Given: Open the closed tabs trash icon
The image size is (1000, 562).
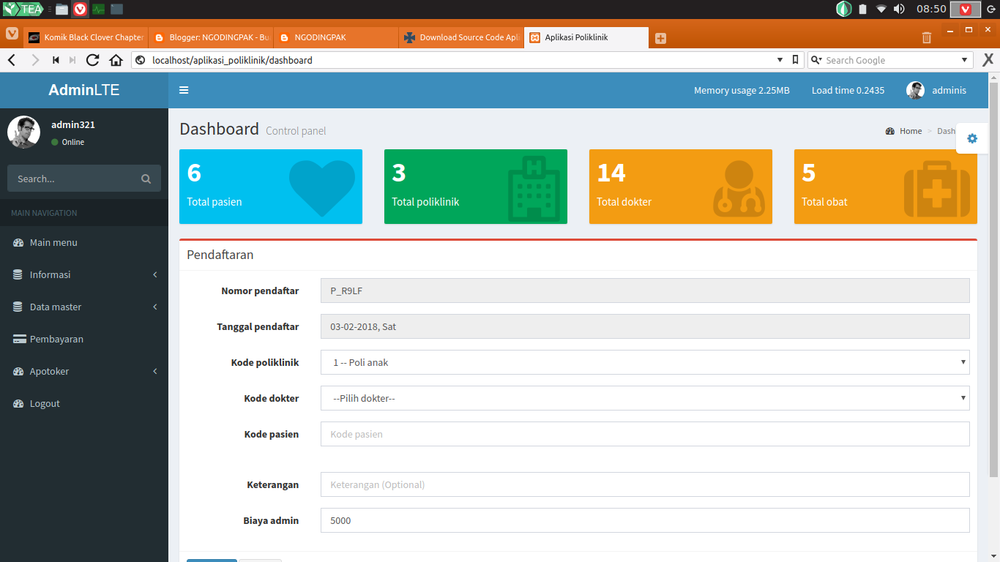Looking at the screenshot, I should (x=927, y=38).
